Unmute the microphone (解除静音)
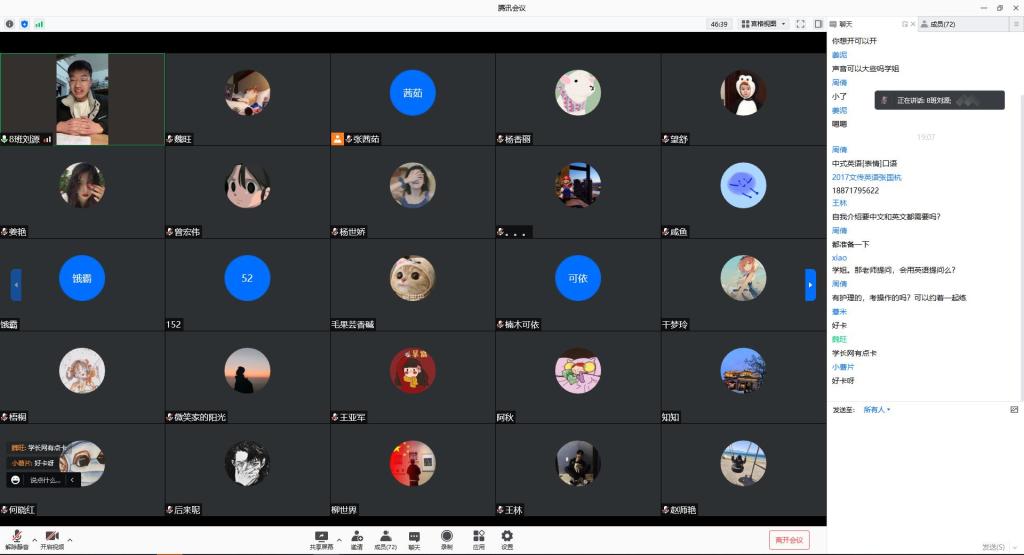Viewport: 1024px width, 555px height. (x=17, y=538)
